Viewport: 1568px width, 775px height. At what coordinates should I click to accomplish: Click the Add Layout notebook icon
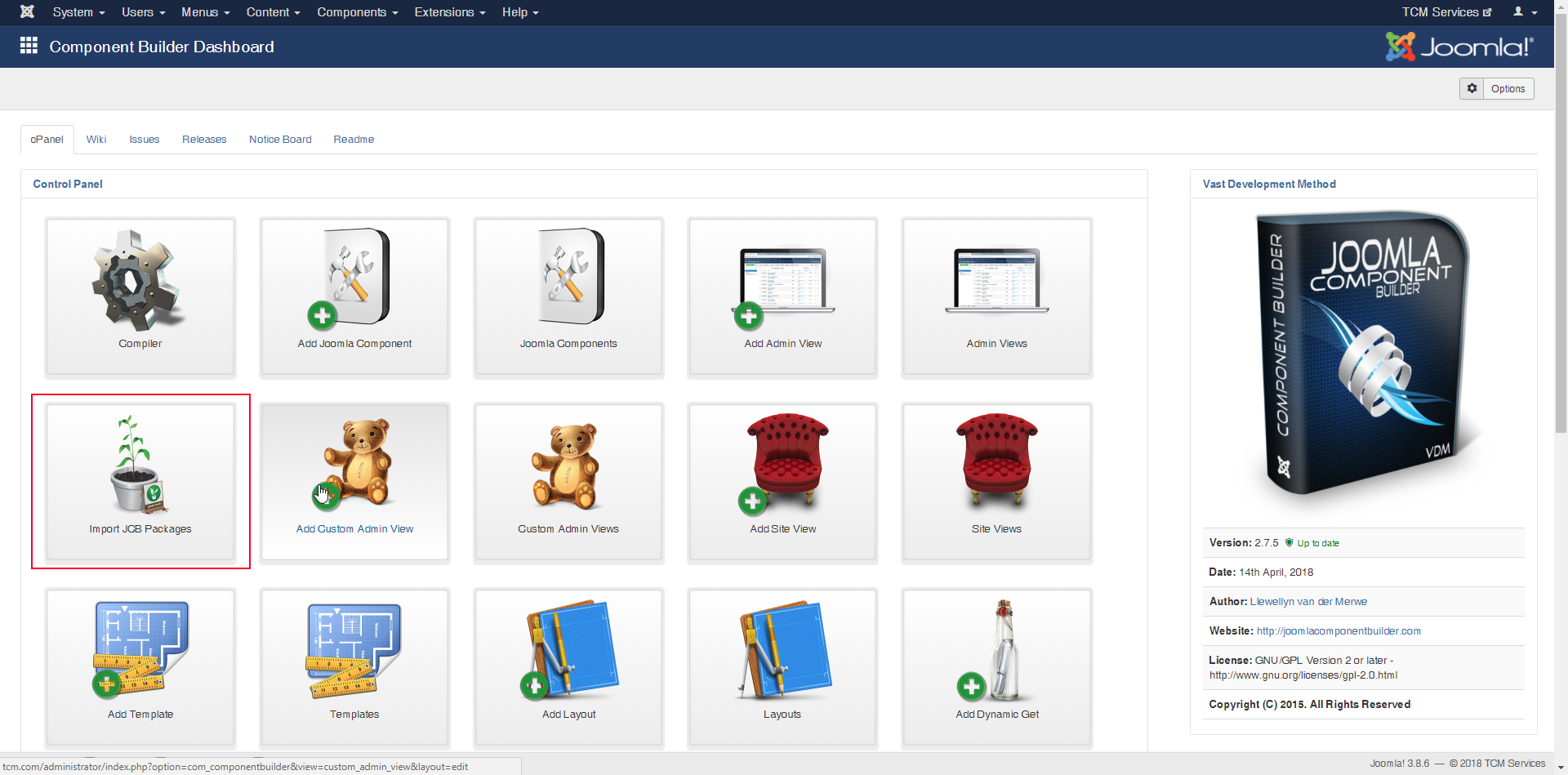coord(569,649)
